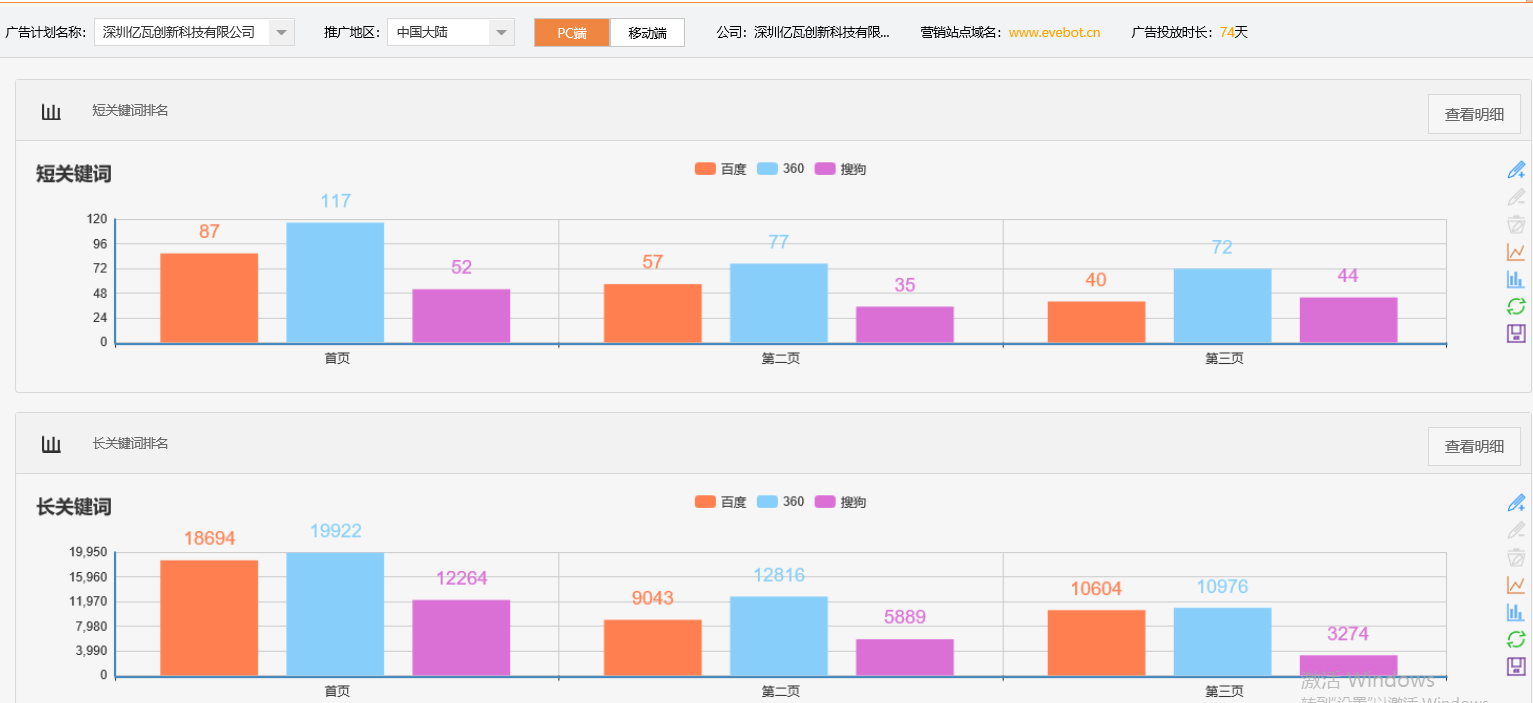Toggle the 360 legend in the long keywords chart
This screenshot has height=703, width=1533.
[780, 501]
